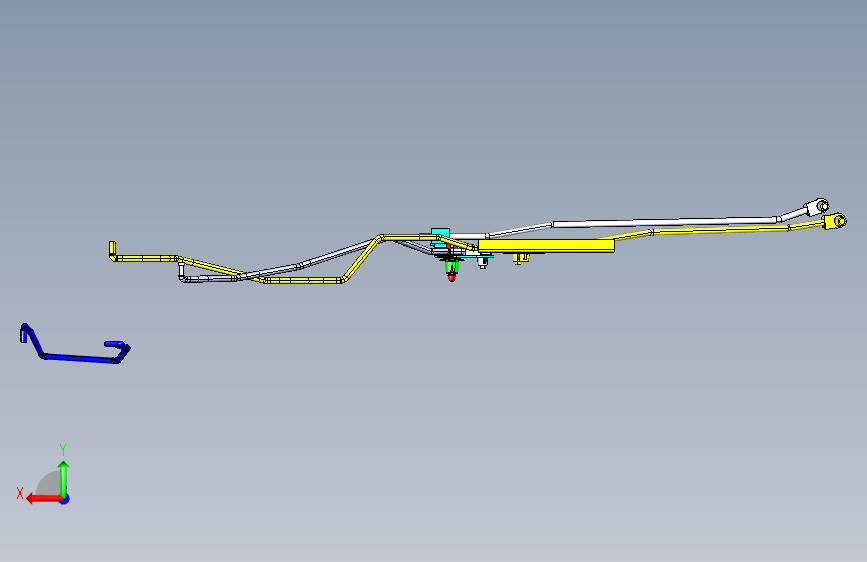The image size is (867, 562).
Task: Select the yellow hook at left pipe end
Action: click(112, 251)
